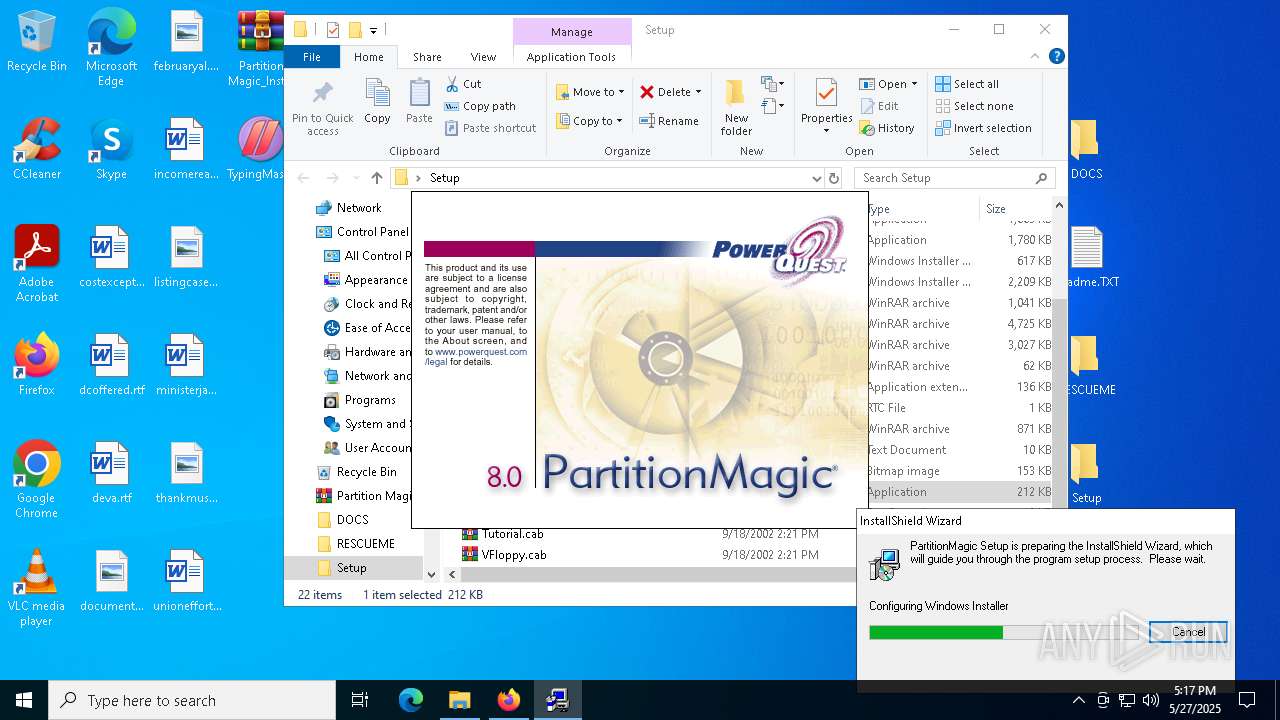Click the Search Setup field
This screenshot has height=720, width=1280.
pos(955,178)
